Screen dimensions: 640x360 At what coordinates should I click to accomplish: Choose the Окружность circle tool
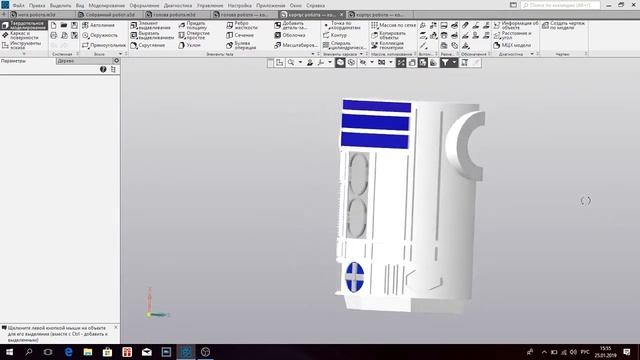(x=100, y=36)
